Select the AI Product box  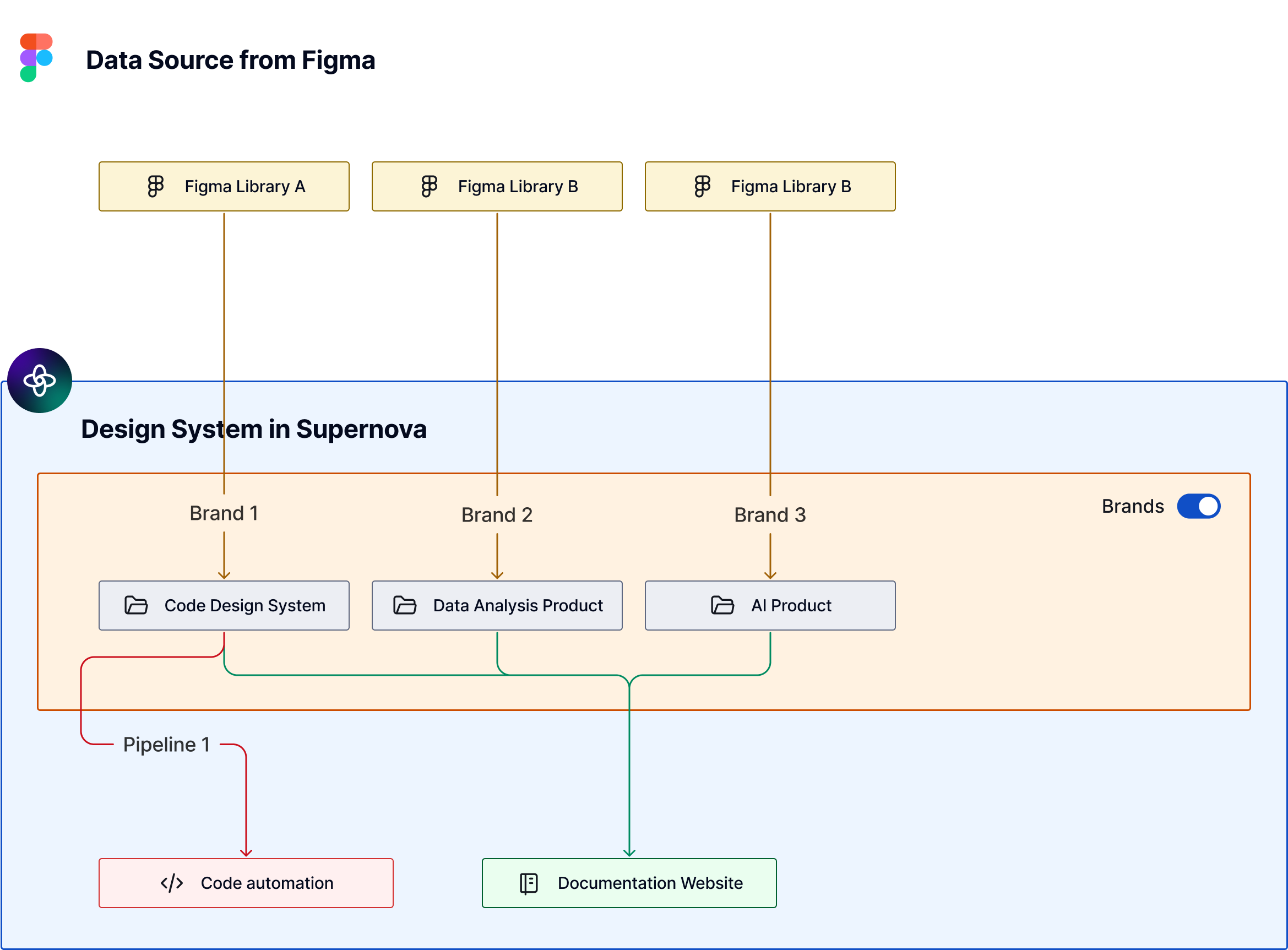pos(770,606)
